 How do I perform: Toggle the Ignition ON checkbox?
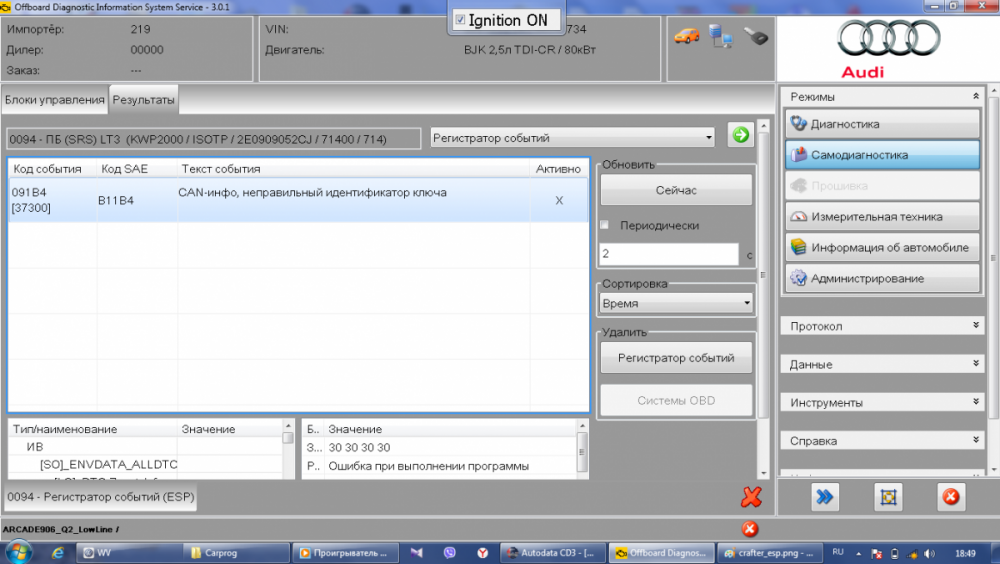460,20
